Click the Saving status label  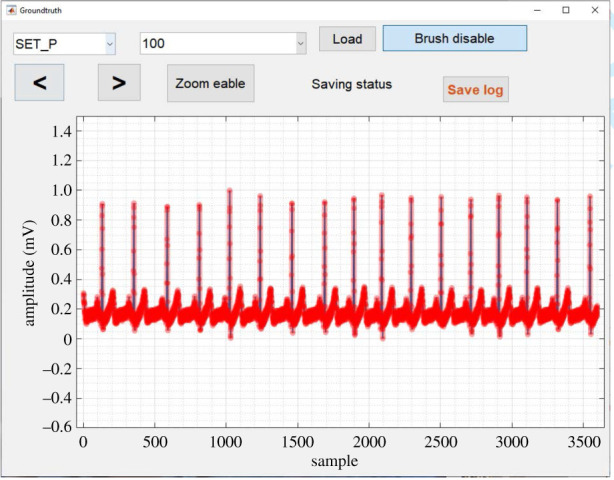click(x=352, y=84)
